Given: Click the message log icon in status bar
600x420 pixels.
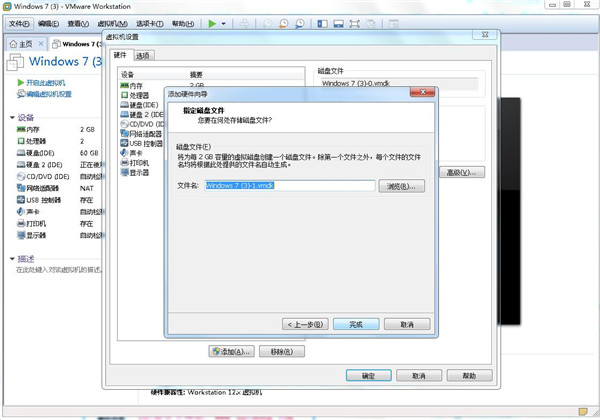Looking at the screenshot, I should coord(583,412).
